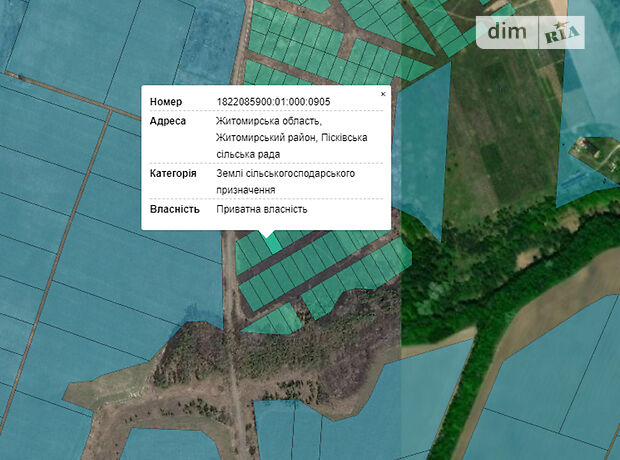Click the blue parcel in bottom-left corner
The width and height of the screenshot is (620, 460).
40,420
